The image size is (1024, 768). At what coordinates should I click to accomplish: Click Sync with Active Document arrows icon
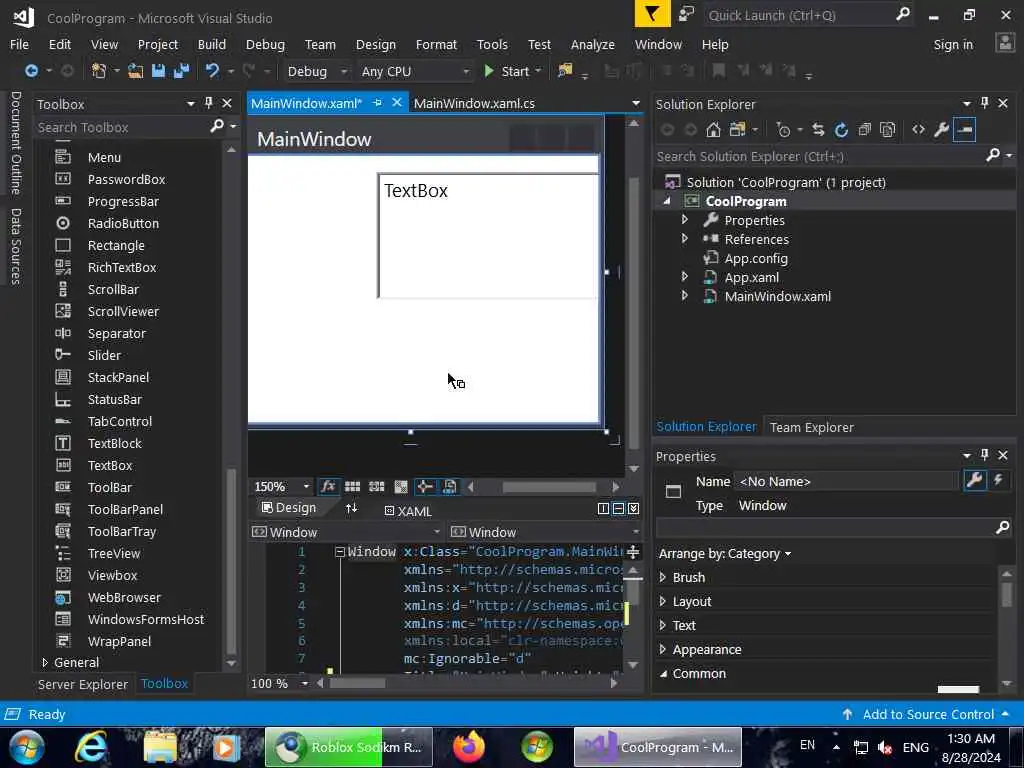click(x=818, y=130)
